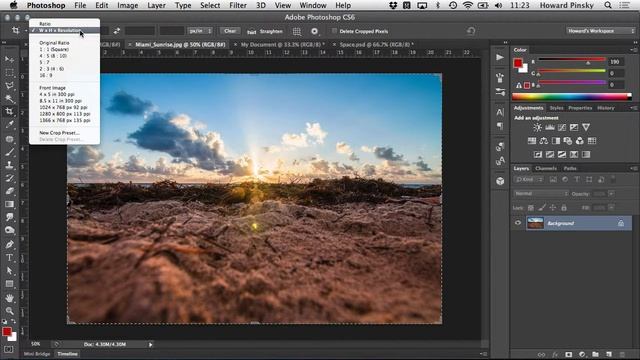Click the foreground red color swatch in Color panel
This screenshot has width=640, height=360.
(518, 63)
